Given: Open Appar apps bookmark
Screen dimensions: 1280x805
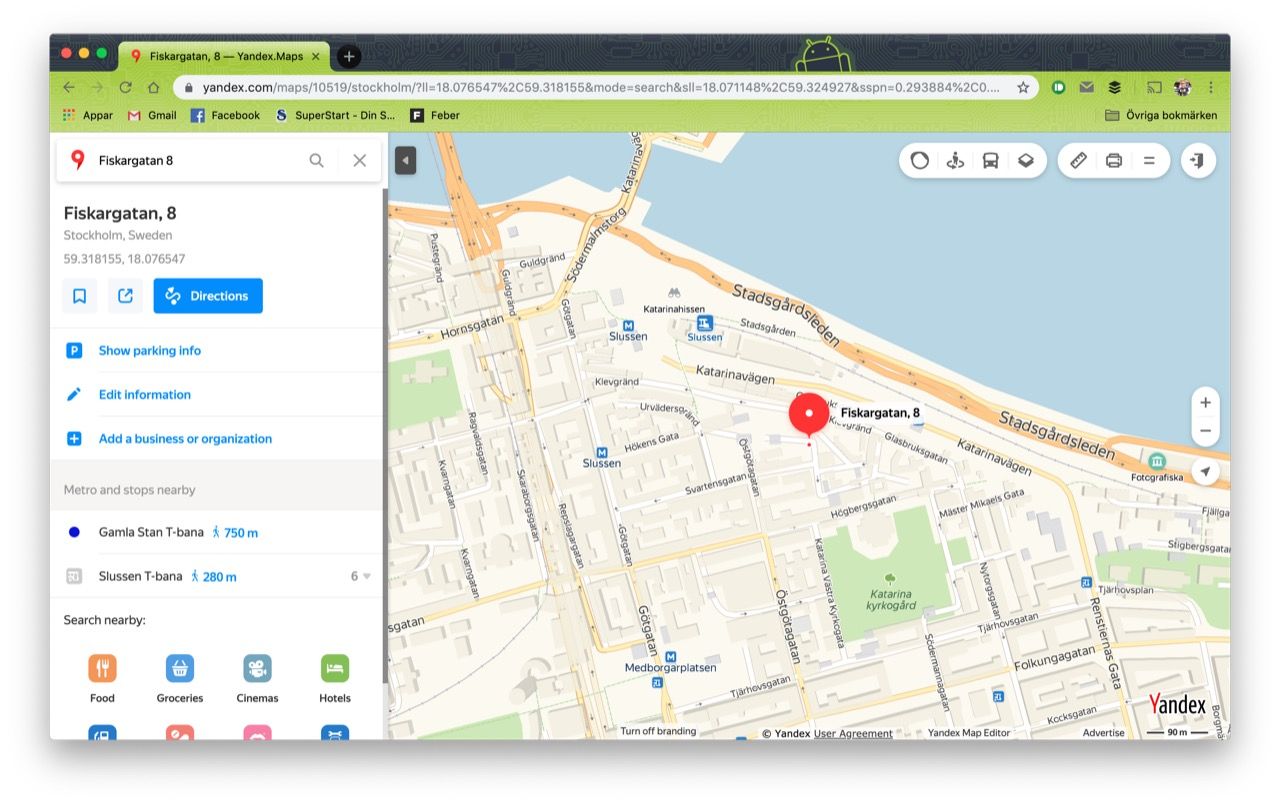Looking at the screenshot, I should click(88, 115).
